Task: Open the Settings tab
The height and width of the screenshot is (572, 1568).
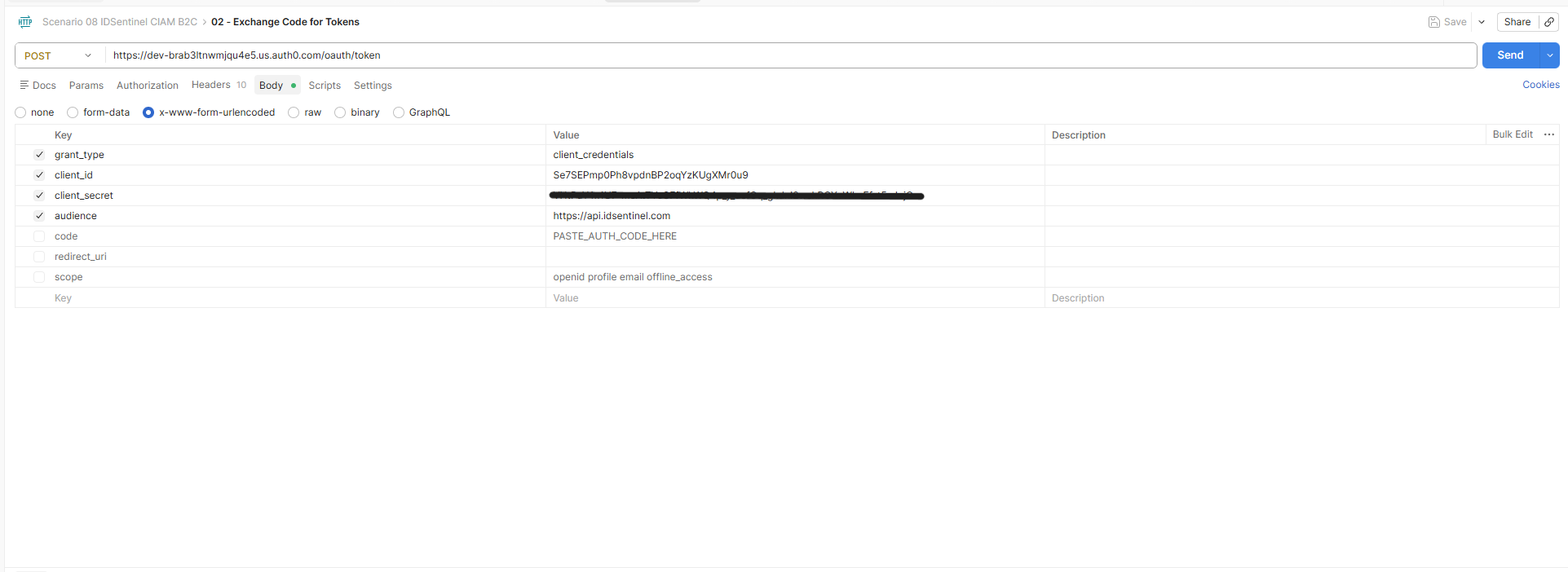Action: pos(373,86)
